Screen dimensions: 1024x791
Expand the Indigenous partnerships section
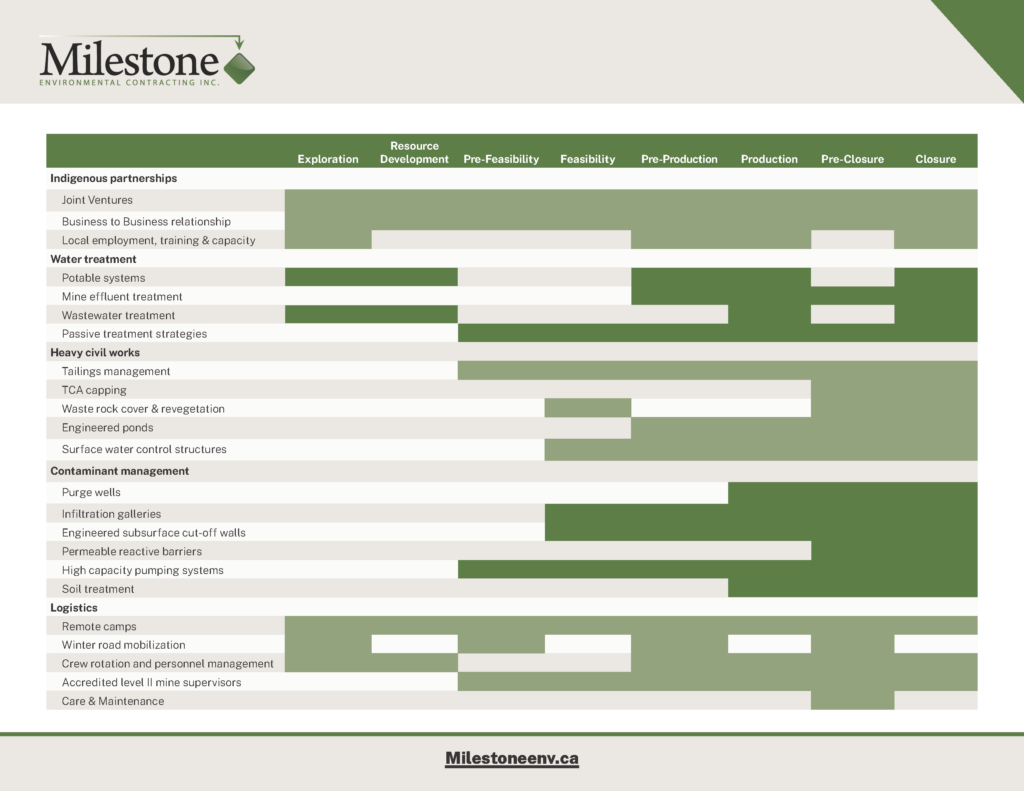pos(113,178)
